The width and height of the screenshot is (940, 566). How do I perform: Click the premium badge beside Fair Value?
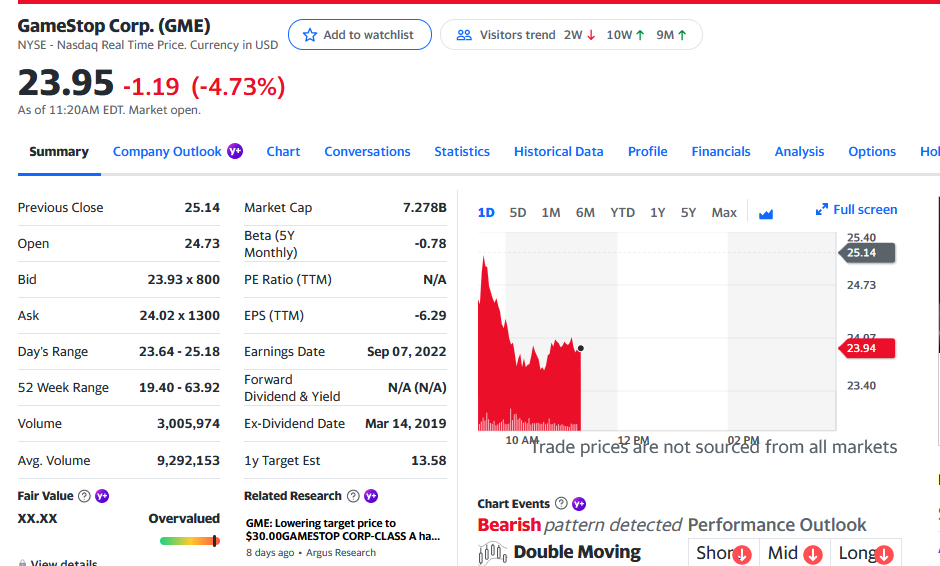tap(102, 496)
